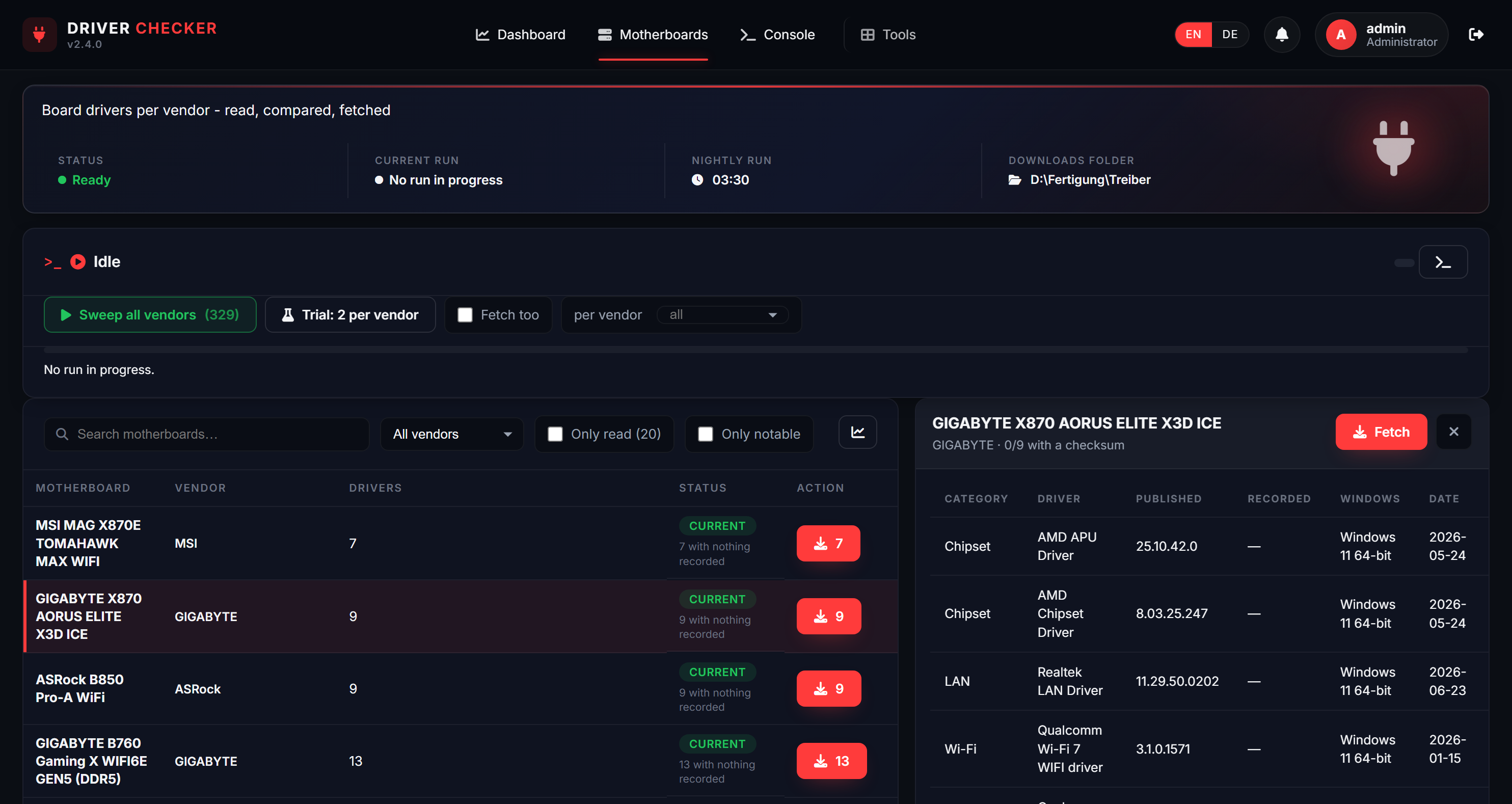Screen dimensions: 1512x804
Task: Click the CURRENT badge in the MSI row
Action: [717, 526]
